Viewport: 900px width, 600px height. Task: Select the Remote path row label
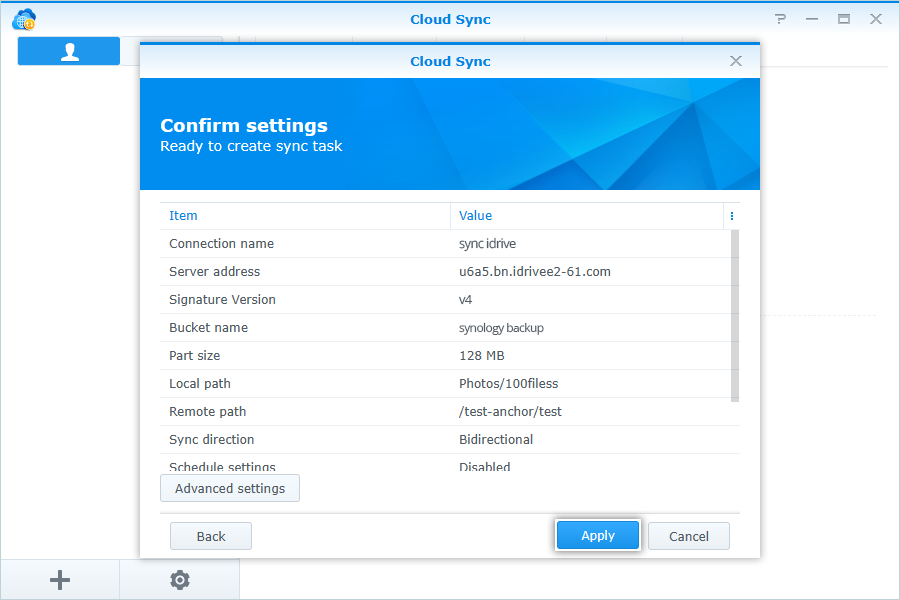[x=208, y=412]
